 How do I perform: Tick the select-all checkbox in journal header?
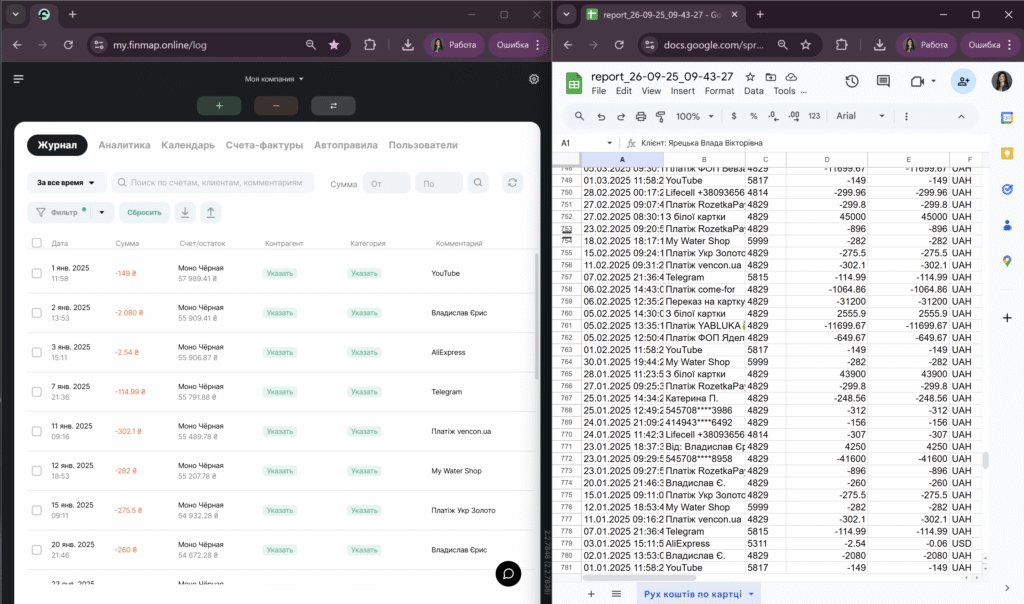pyautogui.click(x=37, y=243)
